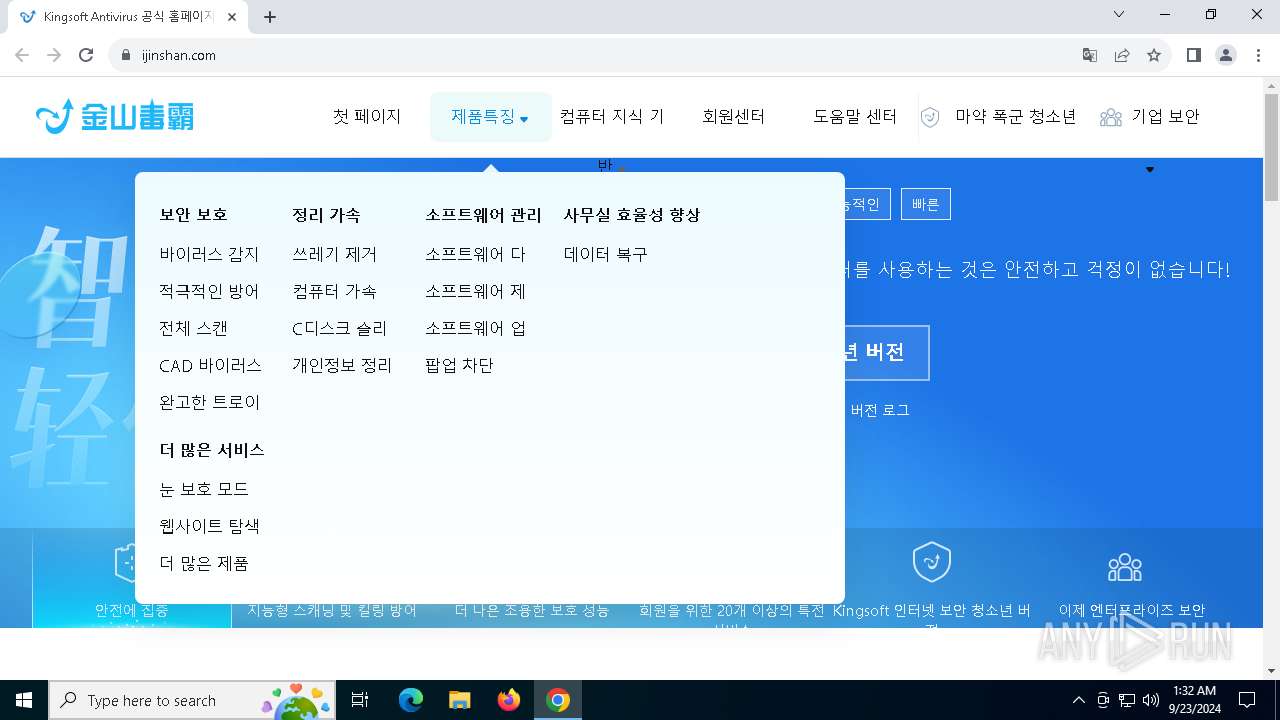Open the 버전 로그 link
The width and height of the screenshot is (1280, 720).
880,410
